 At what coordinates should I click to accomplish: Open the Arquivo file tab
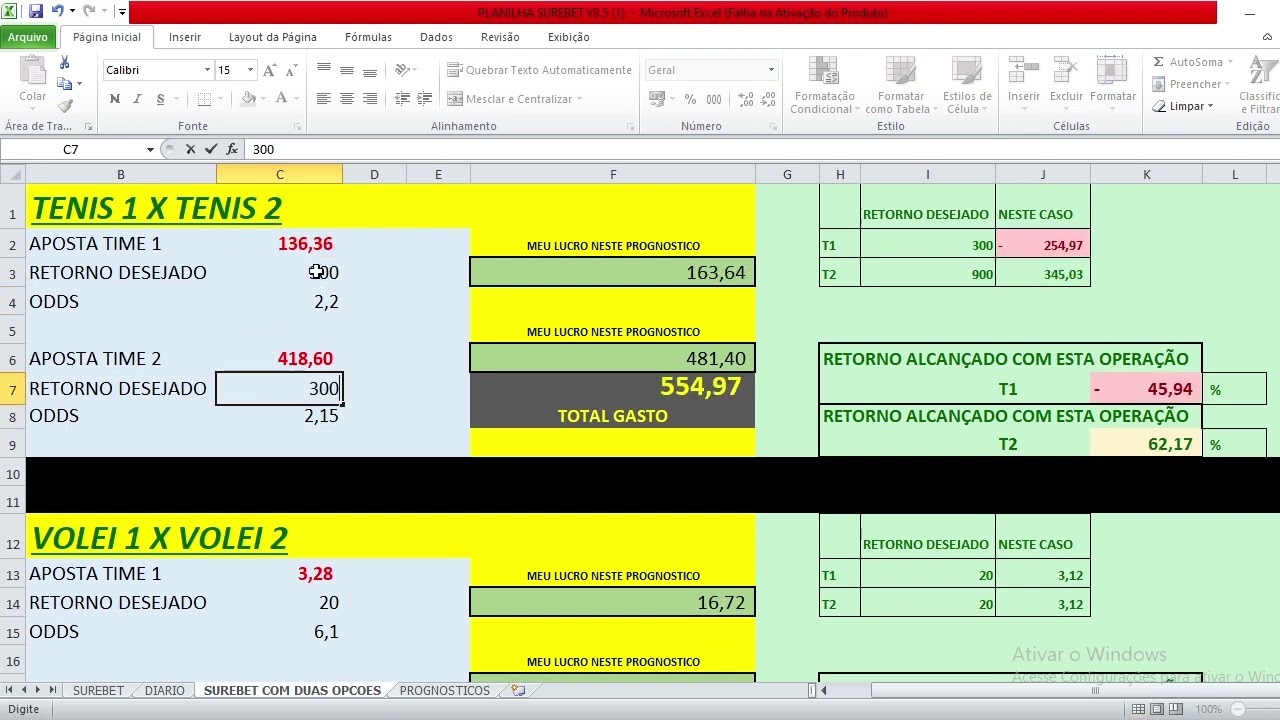click(x=28, y=37)
